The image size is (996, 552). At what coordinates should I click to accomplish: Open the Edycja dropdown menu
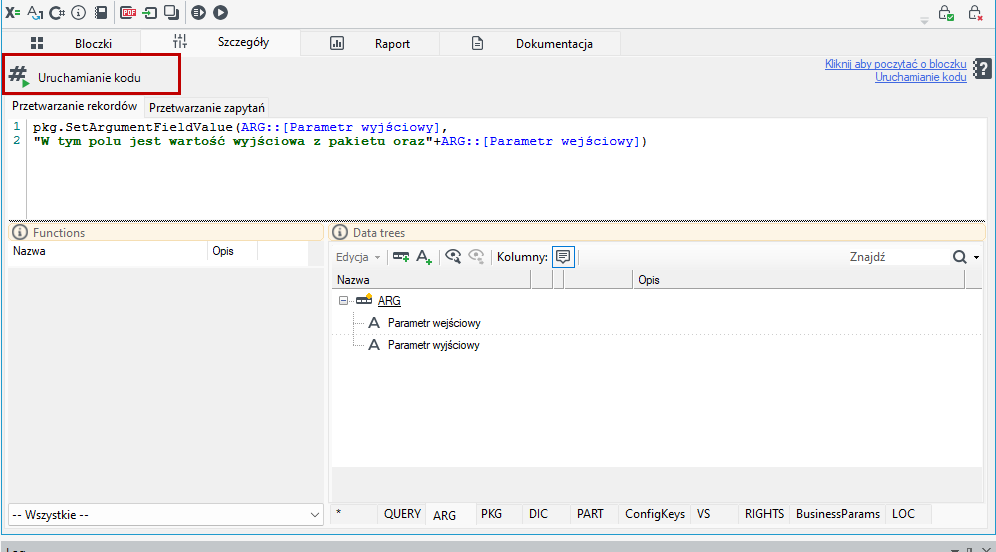tap(358, 257)
